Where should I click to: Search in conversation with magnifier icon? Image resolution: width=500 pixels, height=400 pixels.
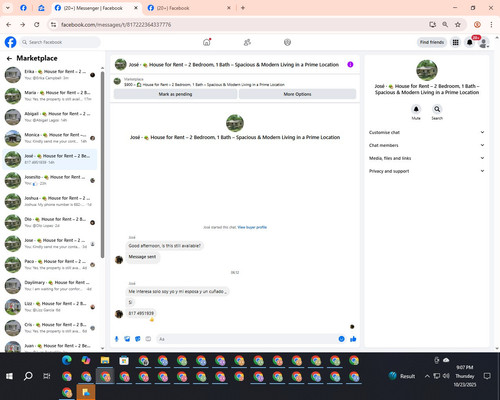pyautogui.click(x=437, y=109)
